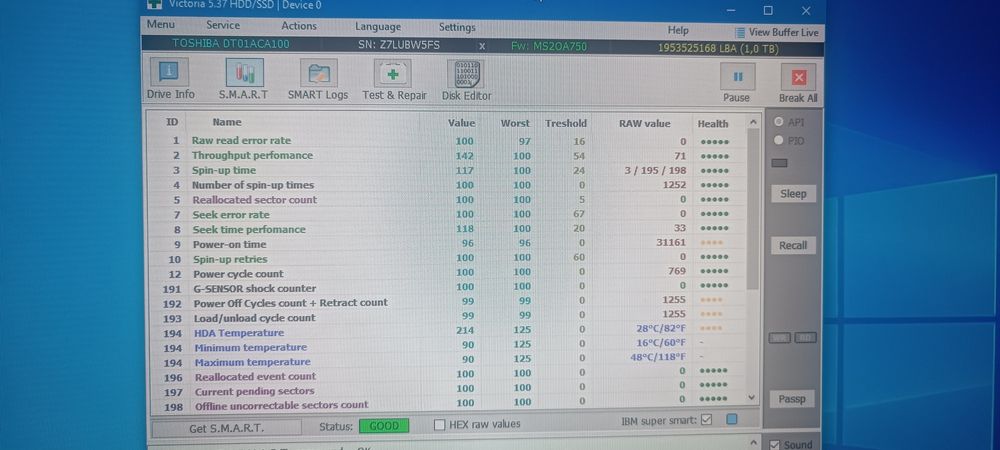Click the Get S.M.A.R.T. button
The image size is (1000, 450).
tap(226, 428)
